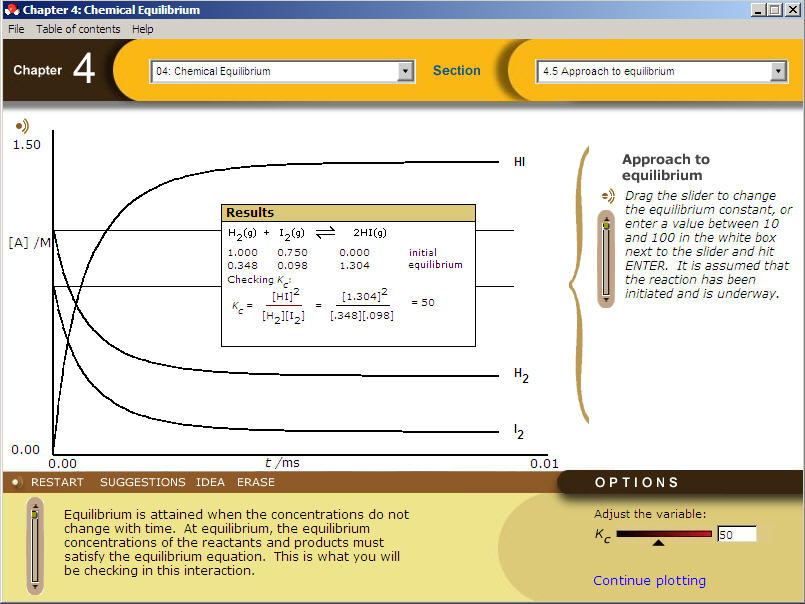This screenshot has height=604, width=805.
Task: Click IDEA in the brown bar
Action: [210, 482]
